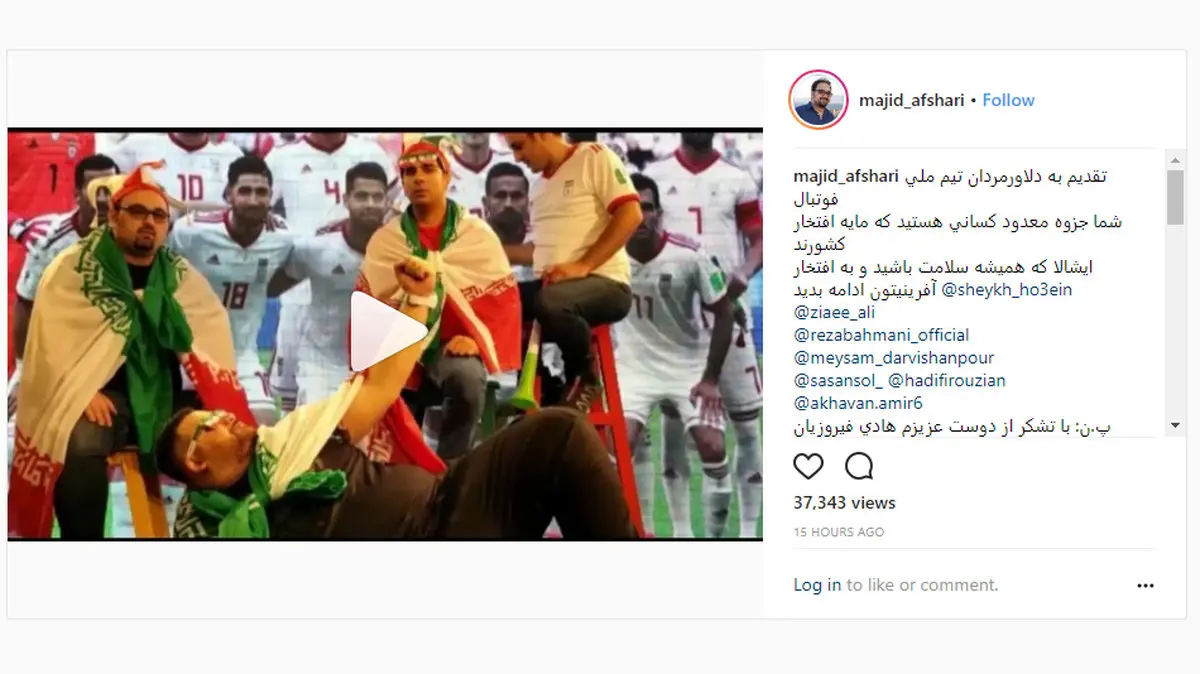Click the caption scrollbar thumb
This screenshot has height=674, width=1200.
point(1175,198)
